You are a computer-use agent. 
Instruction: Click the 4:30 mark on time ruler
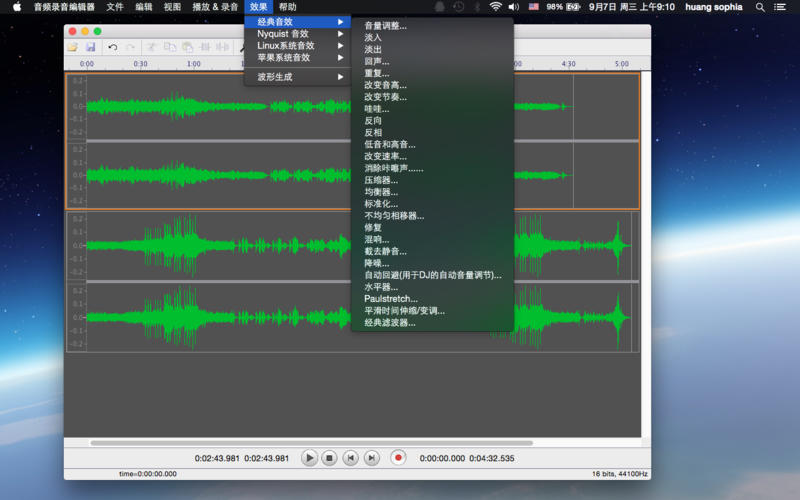[x=568, y=64]
